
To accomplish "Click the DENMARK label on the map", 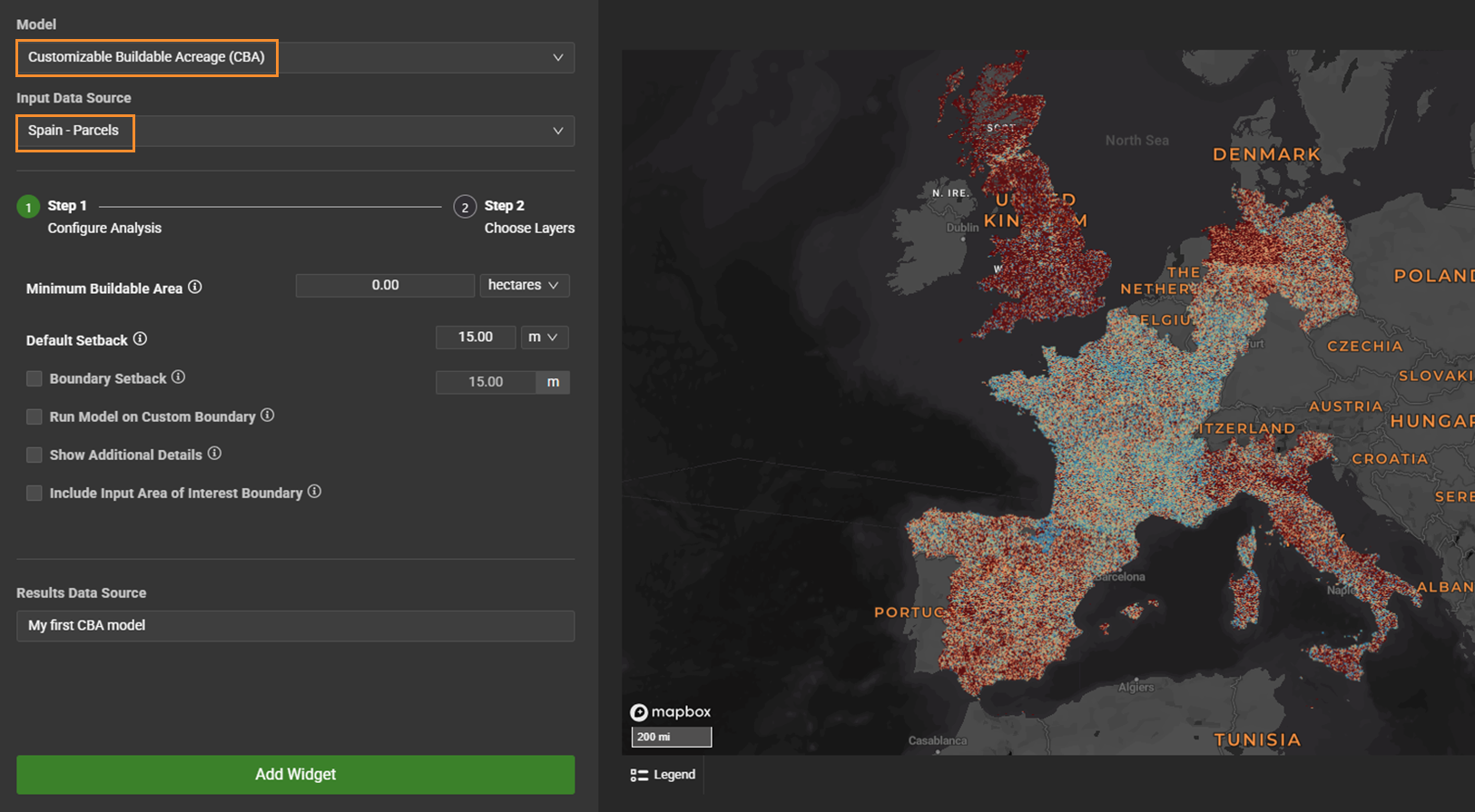I will (x=1266, y=154).
